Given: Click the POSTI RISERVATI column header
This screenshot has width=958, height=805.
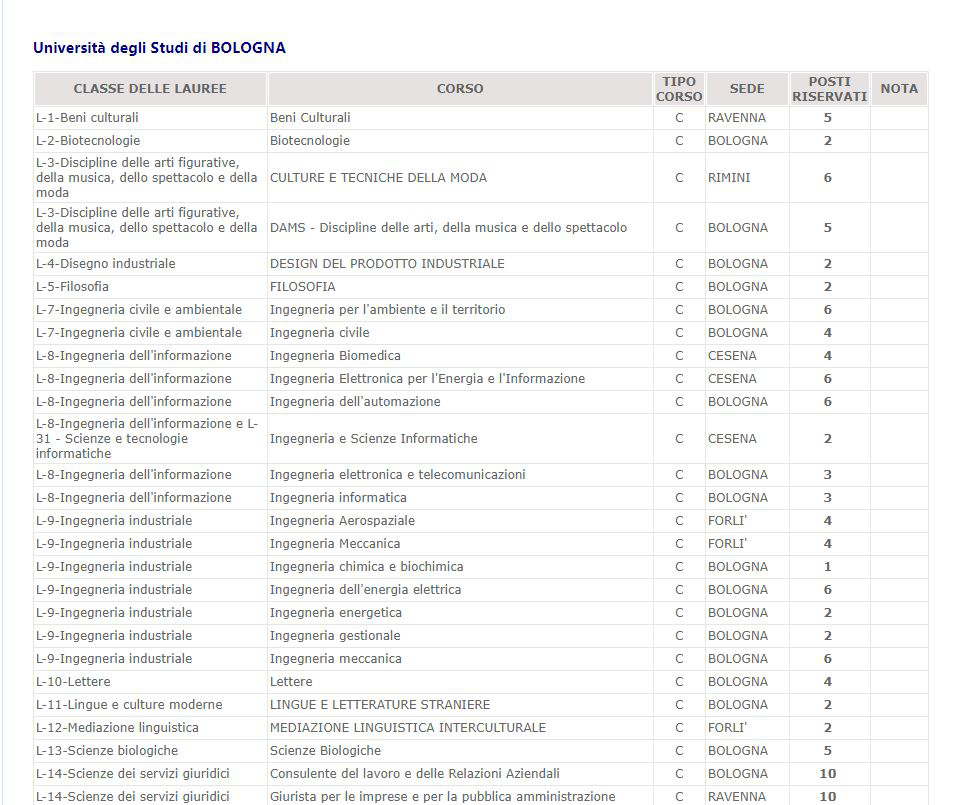Looking at the screenshot, I should pos(829,89).
